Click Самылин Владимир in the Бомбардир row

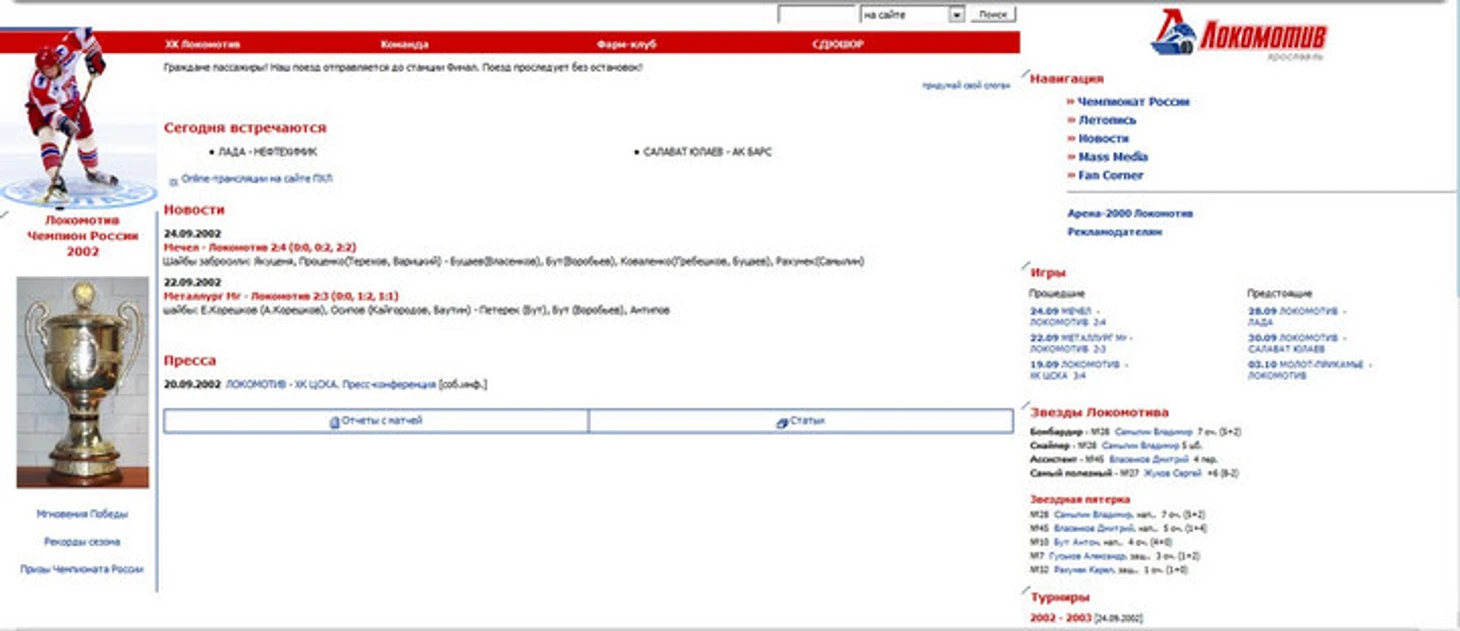coord(1154,432)
